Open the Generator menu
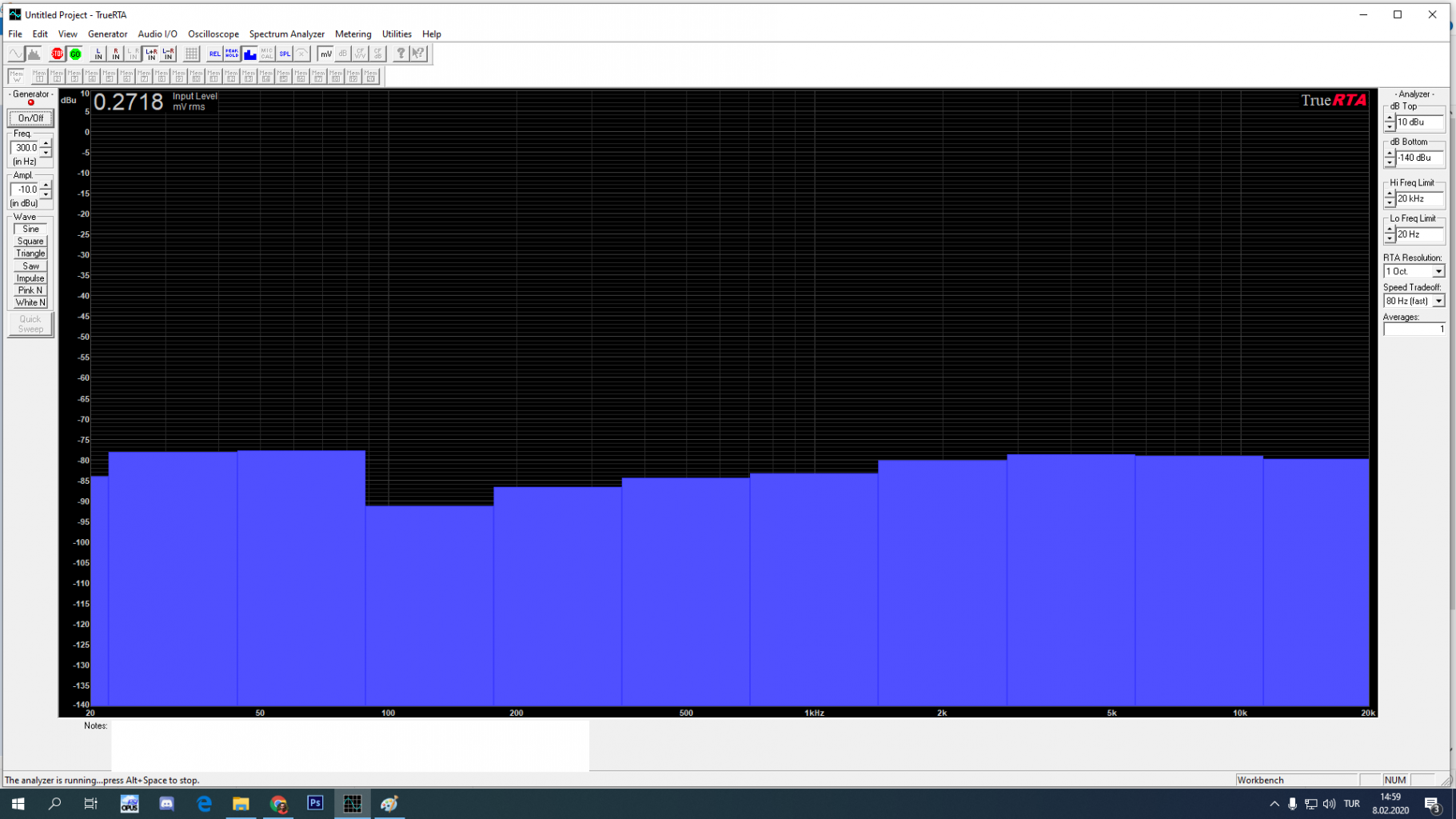This screenshot has width=1456, height=819. point(107,34)
